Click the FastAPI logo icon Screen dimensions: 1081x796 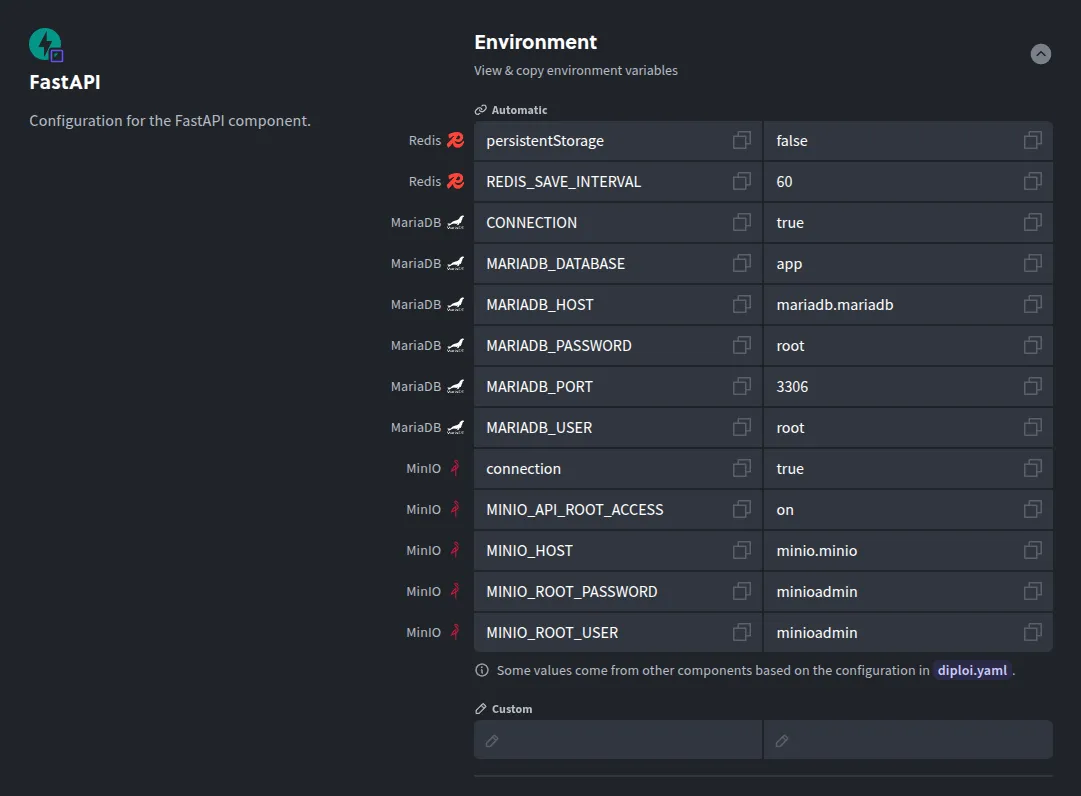pyautogui.click(x=44, y=44)
